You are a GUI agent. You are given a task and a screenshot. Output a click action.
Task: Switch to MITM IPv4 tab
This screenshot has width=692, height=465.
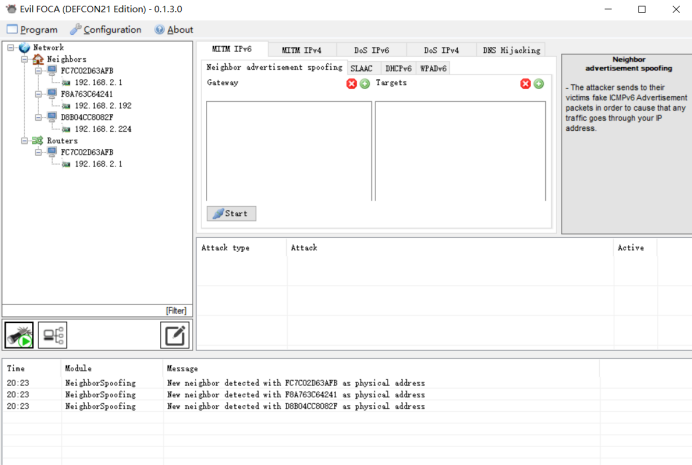tap(302, 50)
